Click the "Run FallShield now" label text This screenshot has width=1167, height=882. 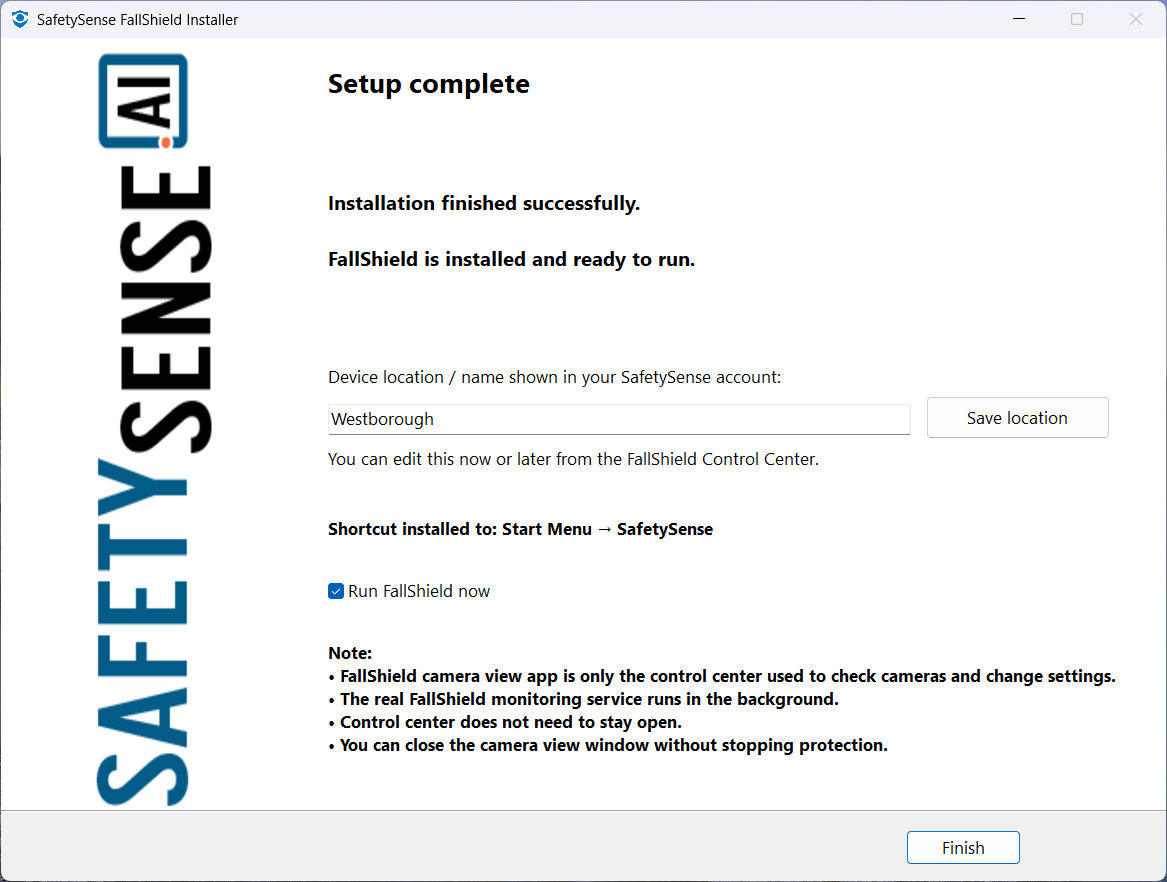click(419, 591)
